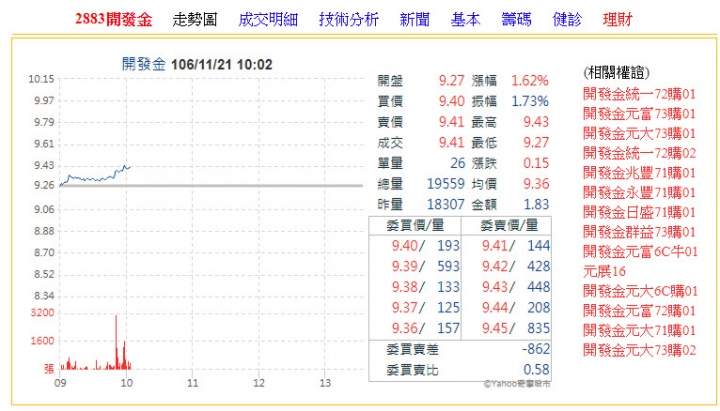The width and height of the screenshot is (720, 411).
Task: Switch to the 籌碼 tab
Action: tap(516, 19)
